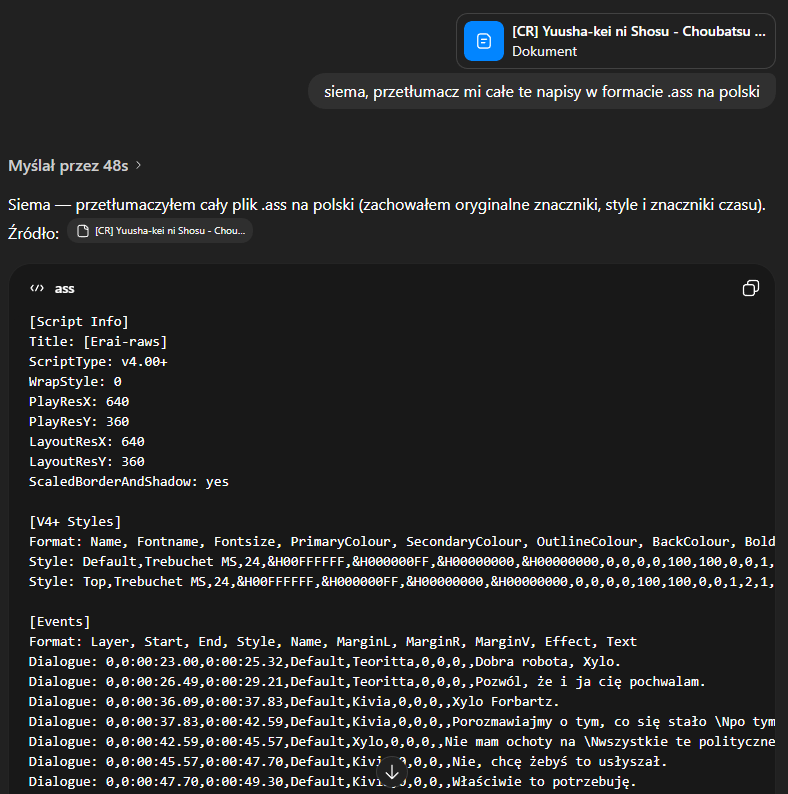Click the "ass" language label in code header
Image resolution: width=788 pixels, height=794 pixels.
point(64,288)
